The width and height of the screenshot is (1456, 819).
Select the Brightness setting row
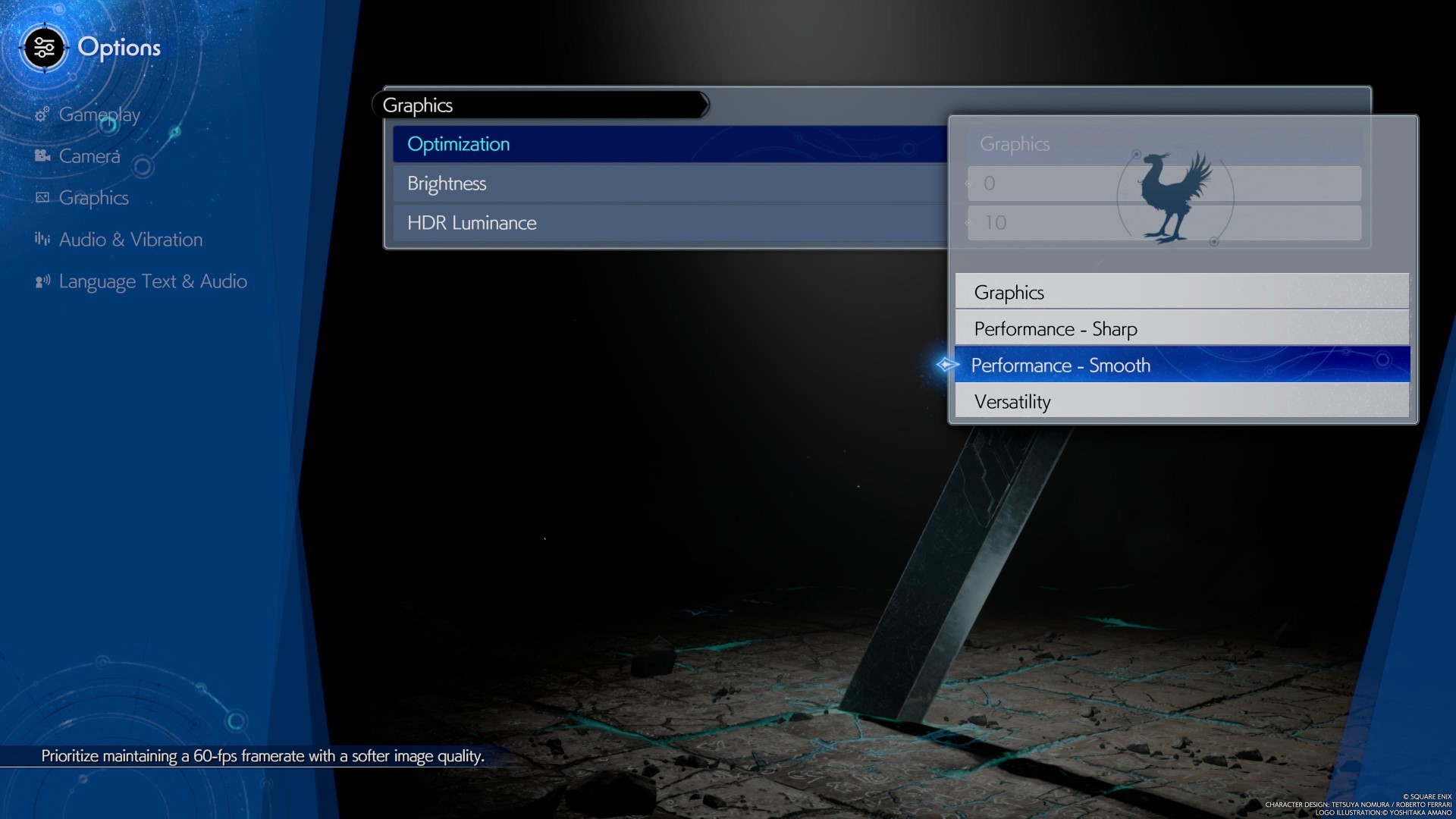click(670, 184)
